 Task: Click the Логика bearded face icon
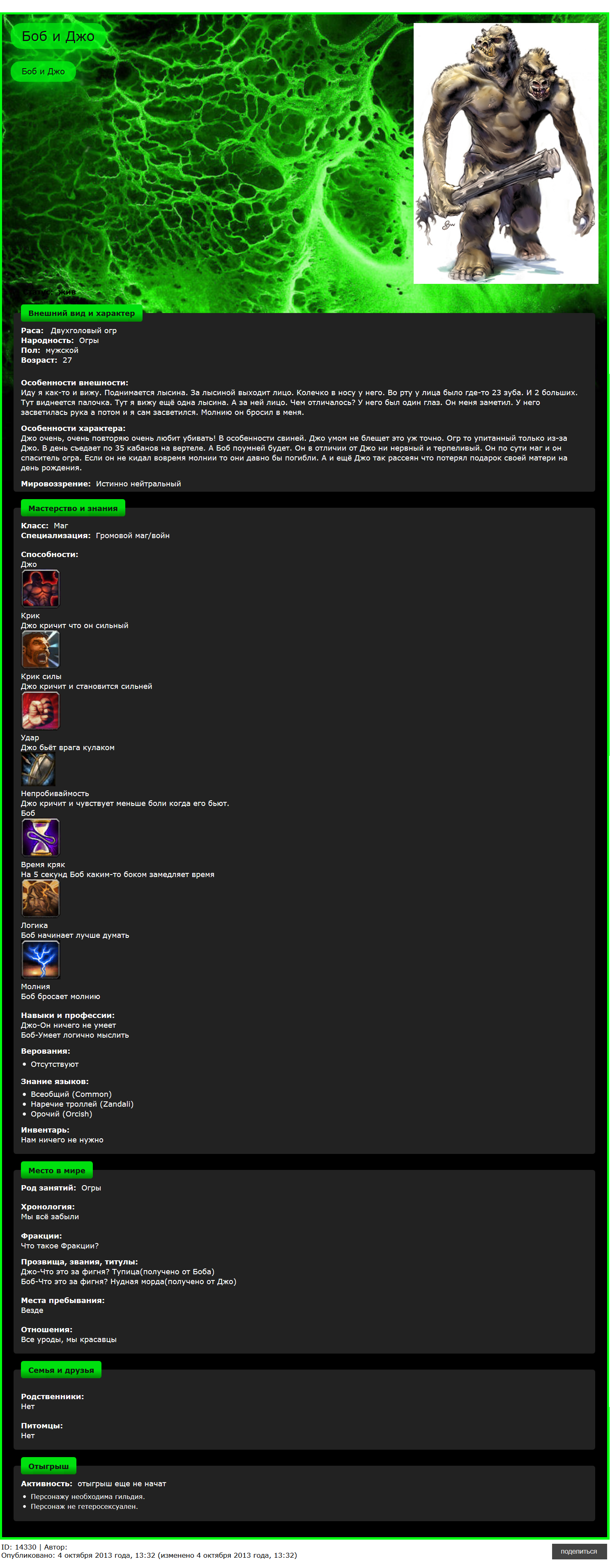41,898
